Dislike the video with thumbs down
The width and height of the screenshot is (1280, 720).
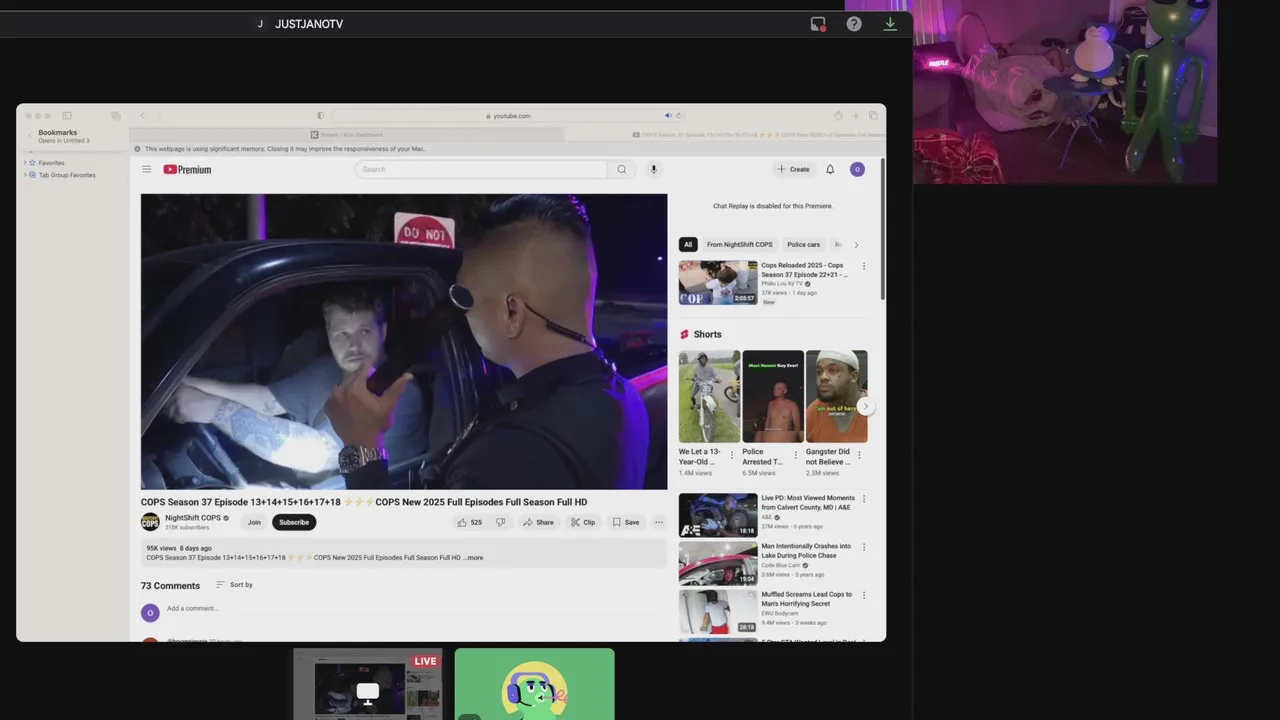[x=501, y=522]
